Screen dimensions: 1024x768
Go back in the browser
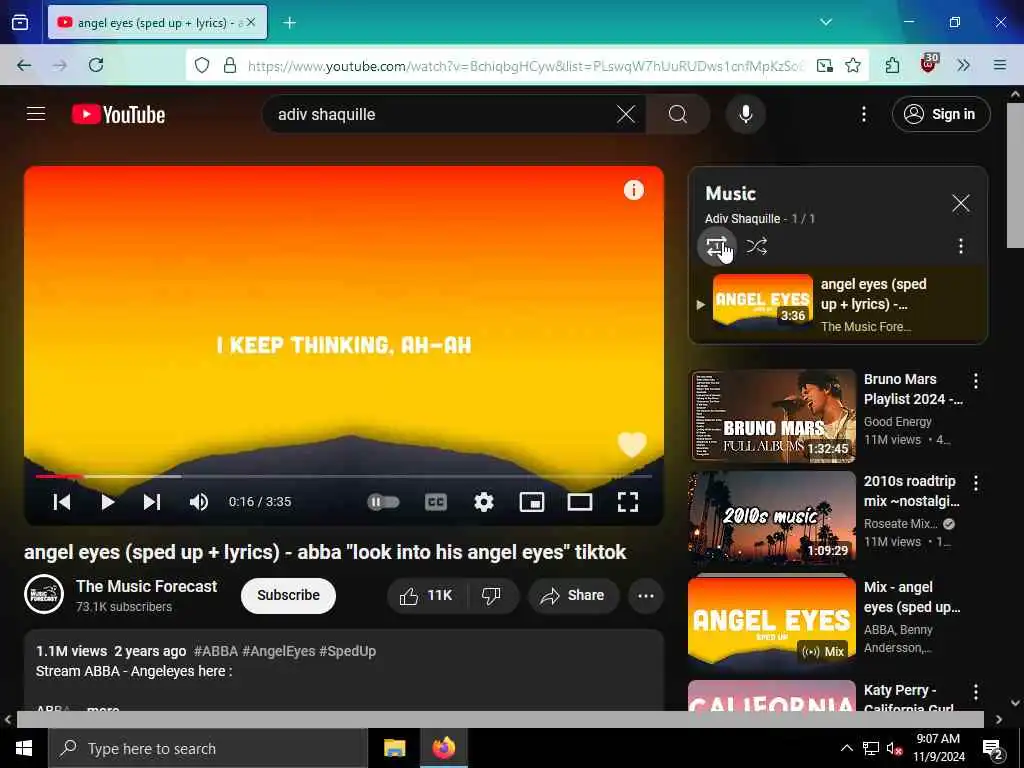pos(24,65)
